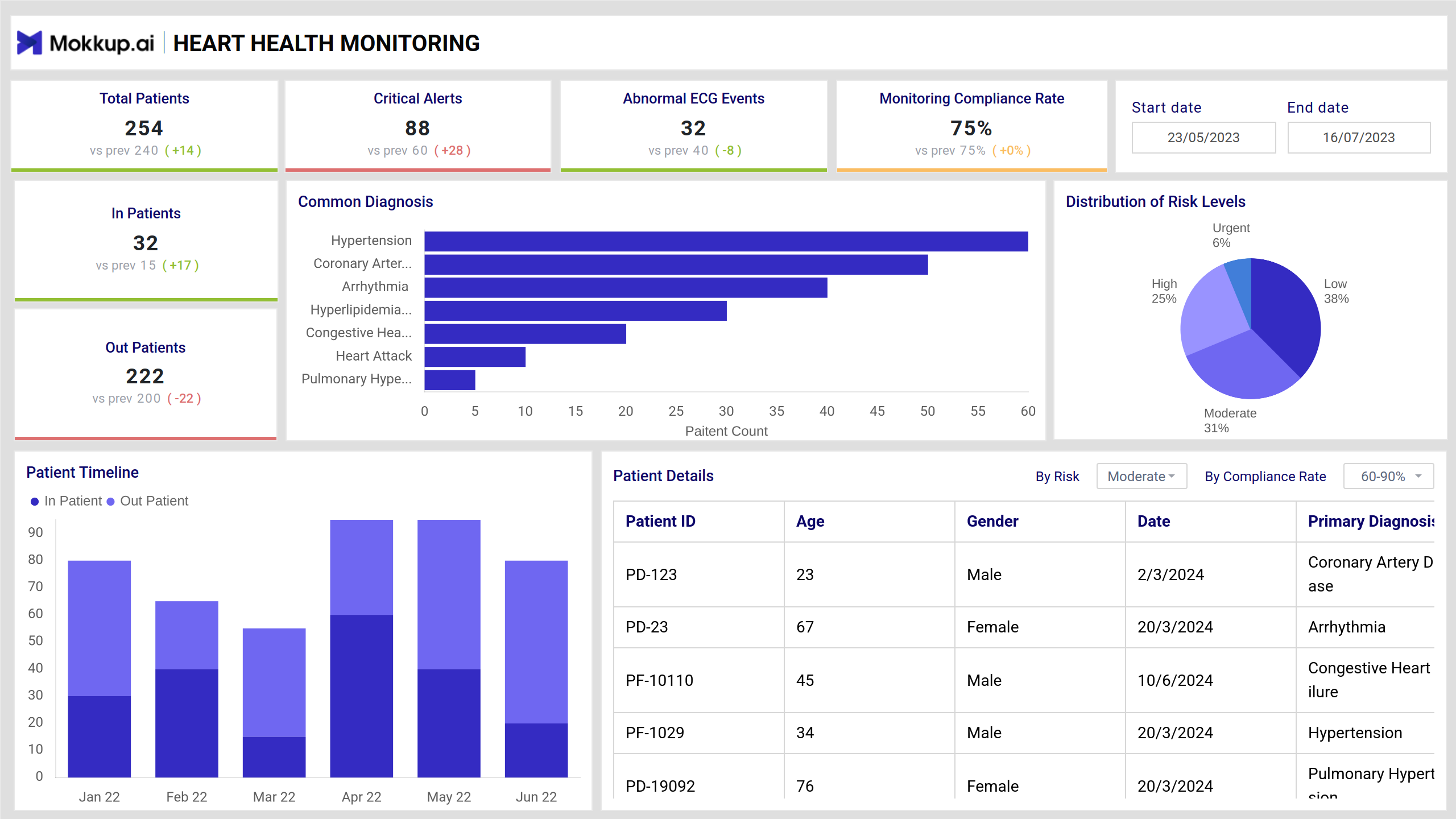
Task: Click the Arrhythmia diagnosis bar
Action: point(626,287)
